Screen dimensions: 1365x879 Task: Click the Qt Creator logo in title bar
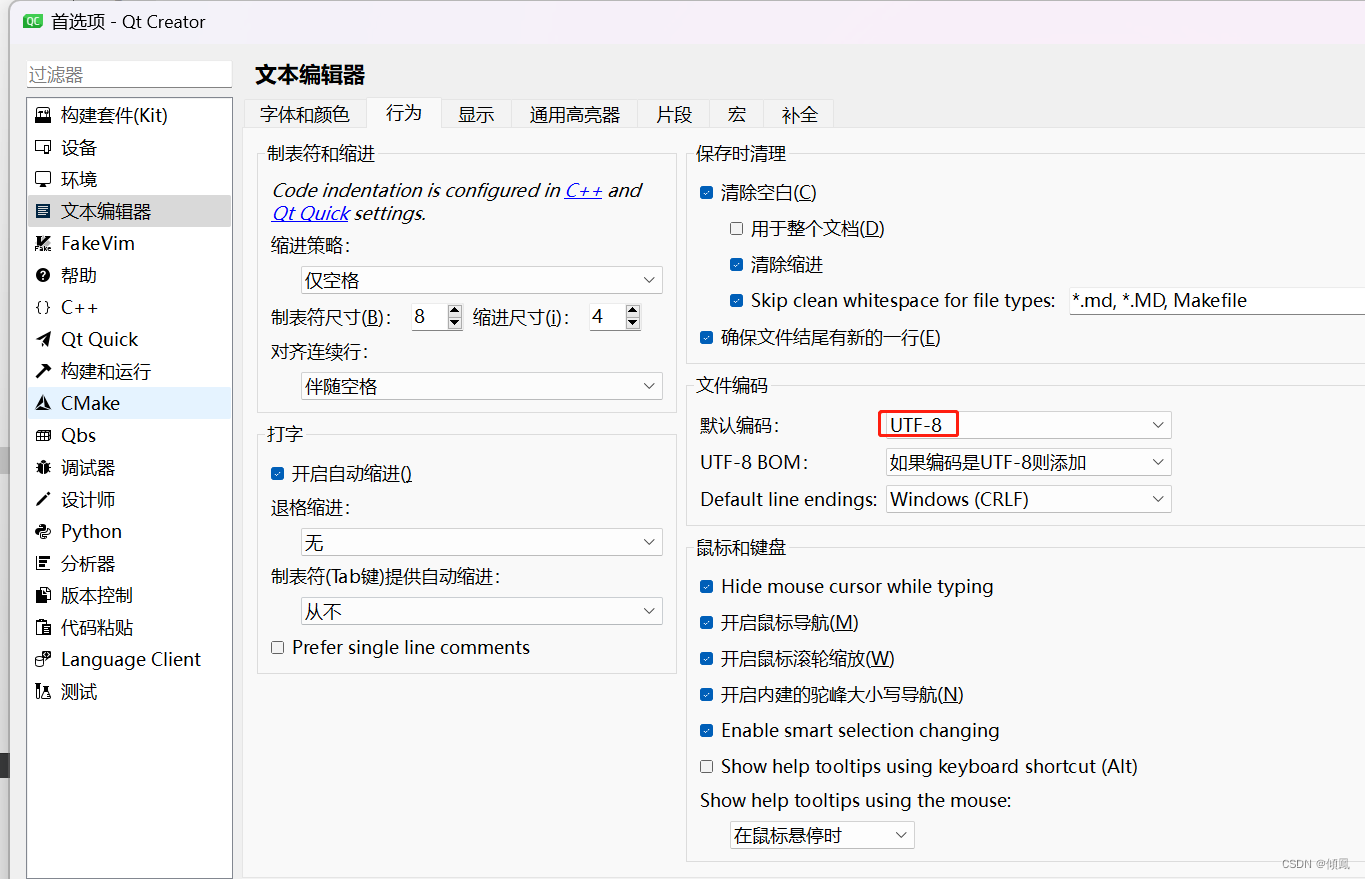click(x=31, y=21)
